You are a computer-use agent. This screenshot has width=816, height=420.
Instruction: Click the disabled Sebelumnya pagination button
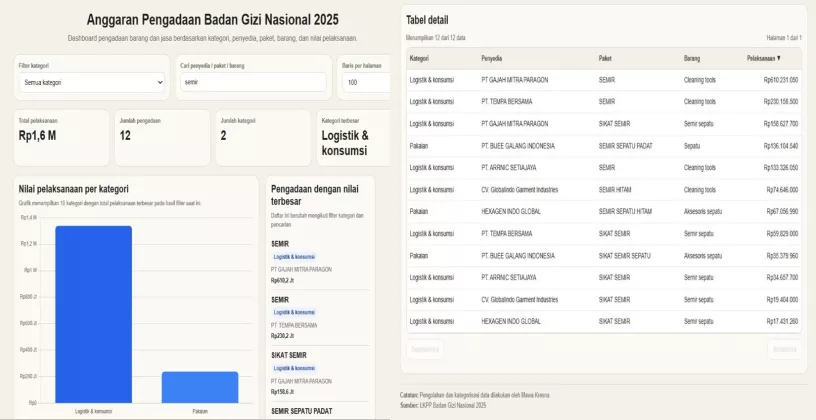point(425,349)
